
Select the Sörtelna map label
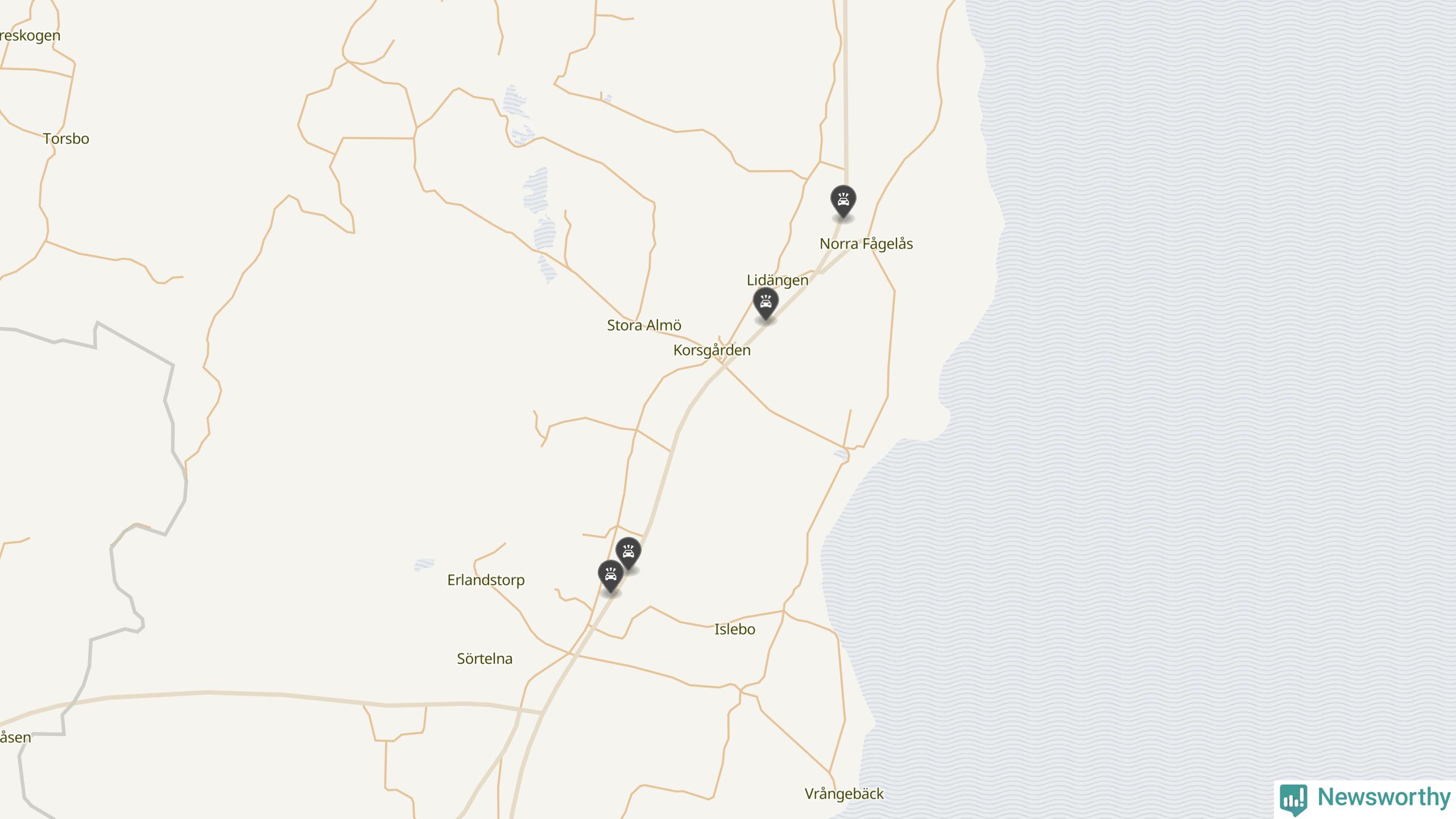485,659
